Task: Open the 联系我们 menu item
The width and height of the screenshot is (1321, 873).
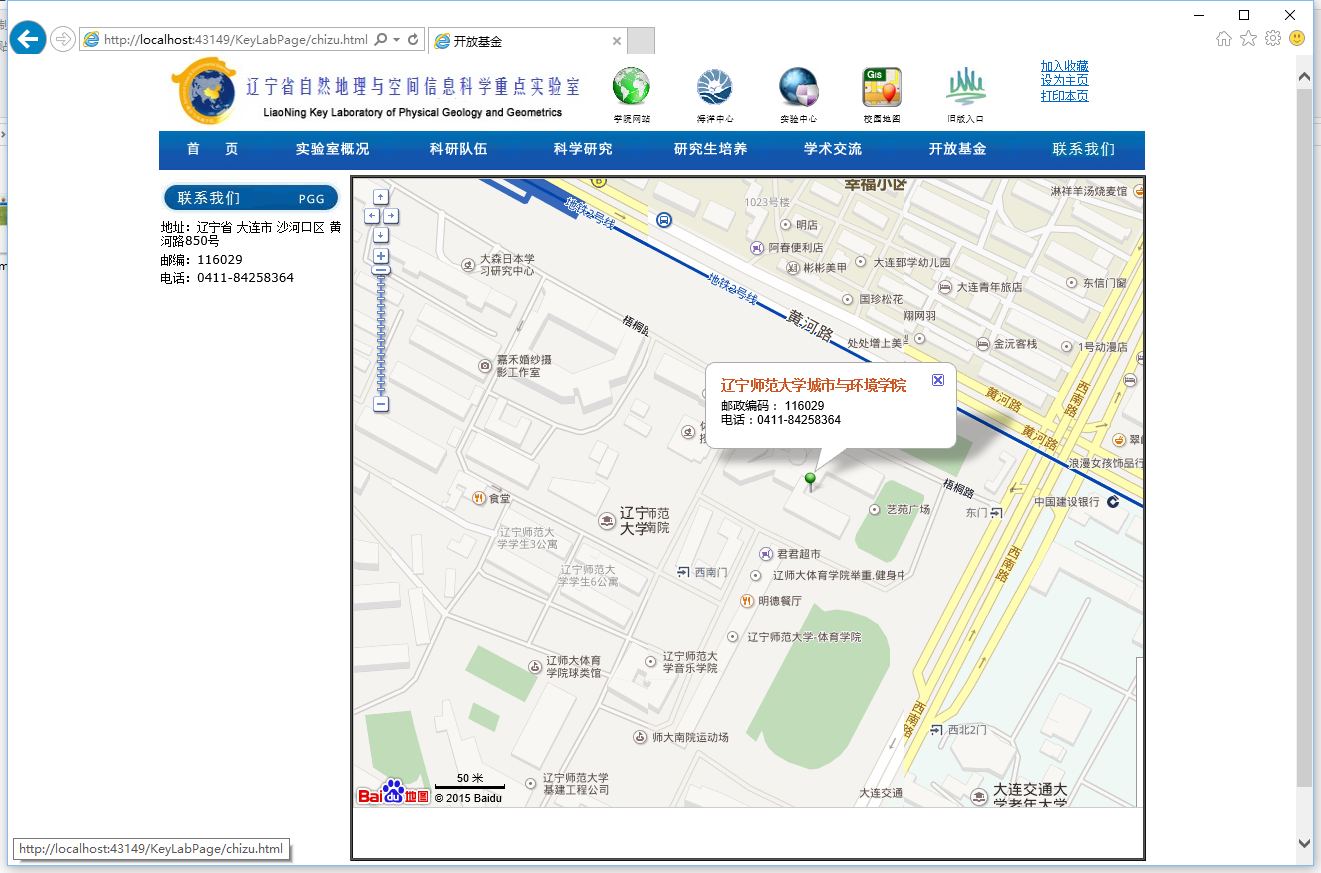Action: click(1083, 149)
